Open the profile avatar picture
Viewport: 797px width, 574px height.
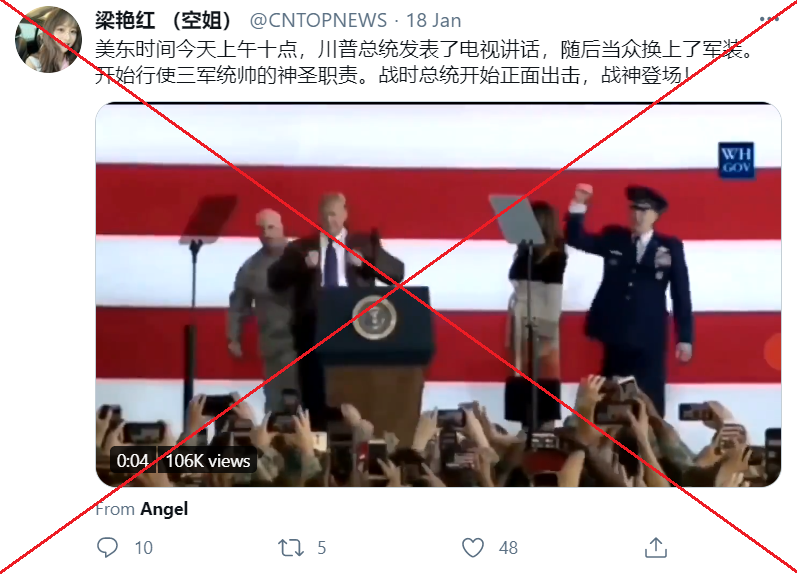coord(48,40)
